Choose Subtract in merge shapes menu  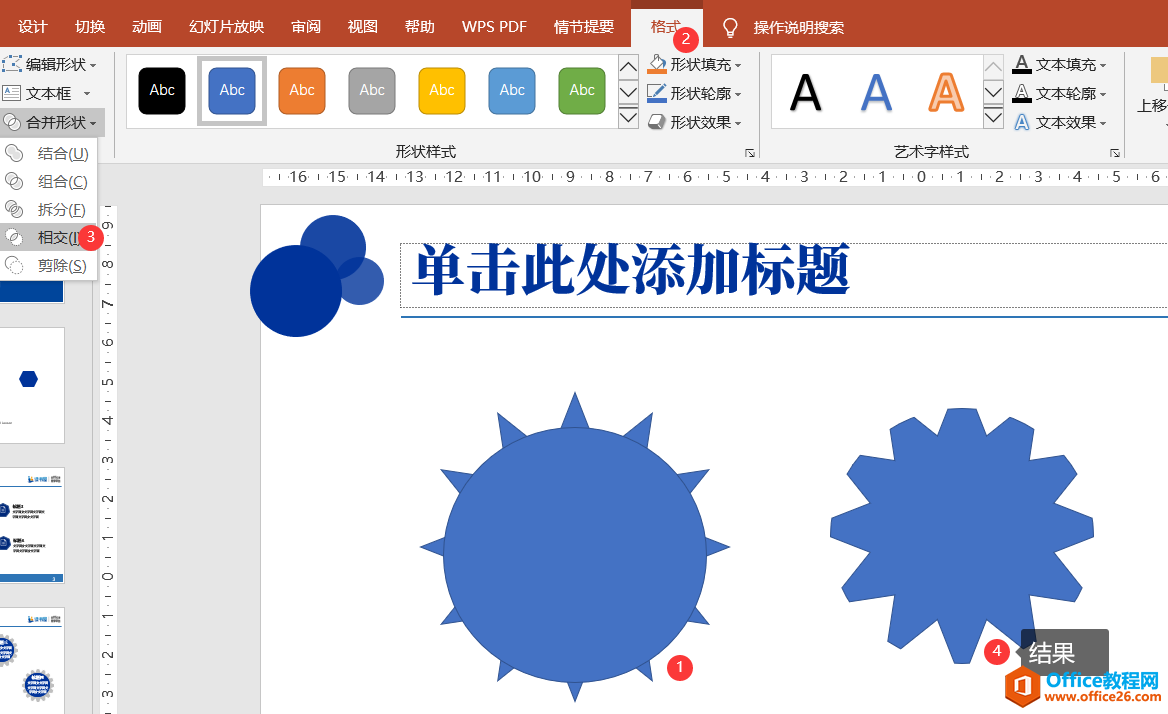coord(60,266)
